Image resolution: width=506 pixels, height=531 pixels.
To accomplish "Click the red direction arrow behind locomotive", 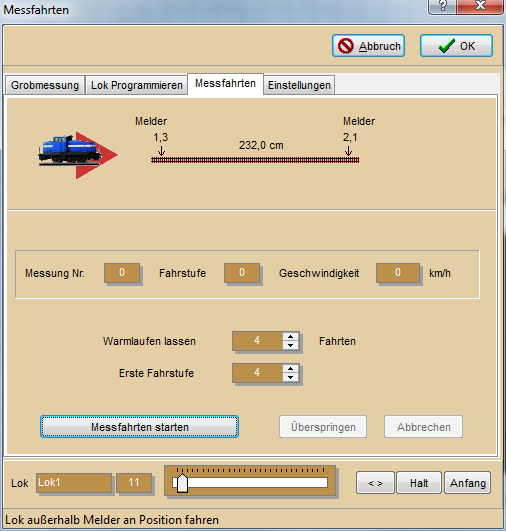I will (97, 155).
